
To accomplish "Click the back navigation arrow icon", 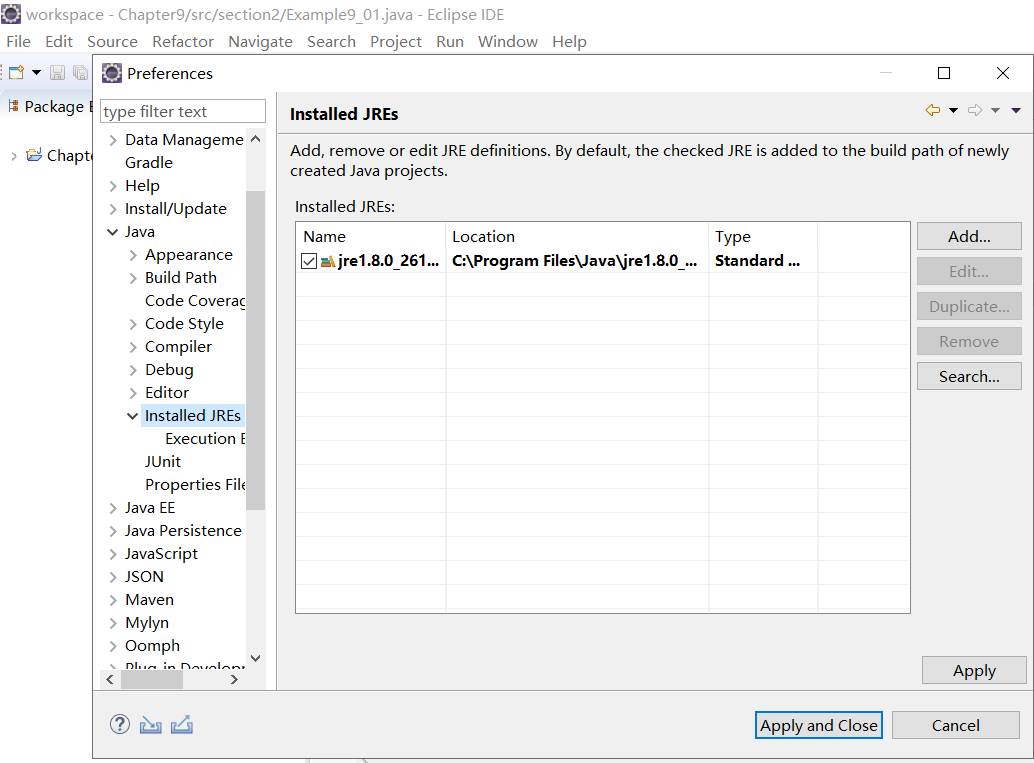I will click(932, 110).
